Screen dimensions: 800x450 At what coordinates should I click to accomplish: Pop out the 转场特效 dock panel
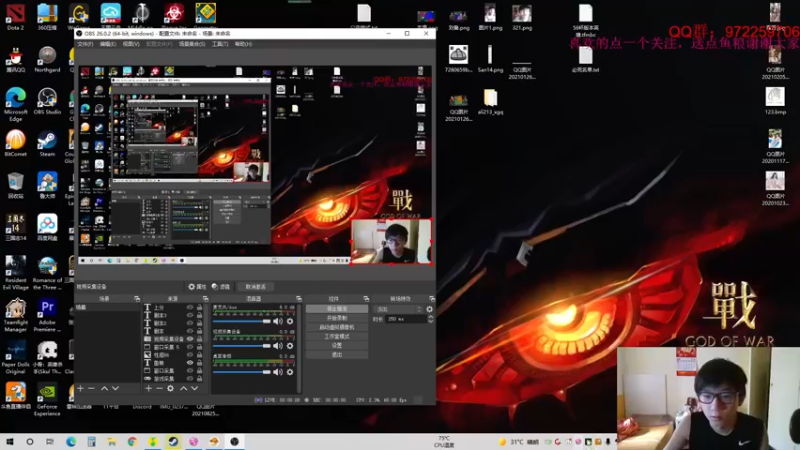point(432,298)
